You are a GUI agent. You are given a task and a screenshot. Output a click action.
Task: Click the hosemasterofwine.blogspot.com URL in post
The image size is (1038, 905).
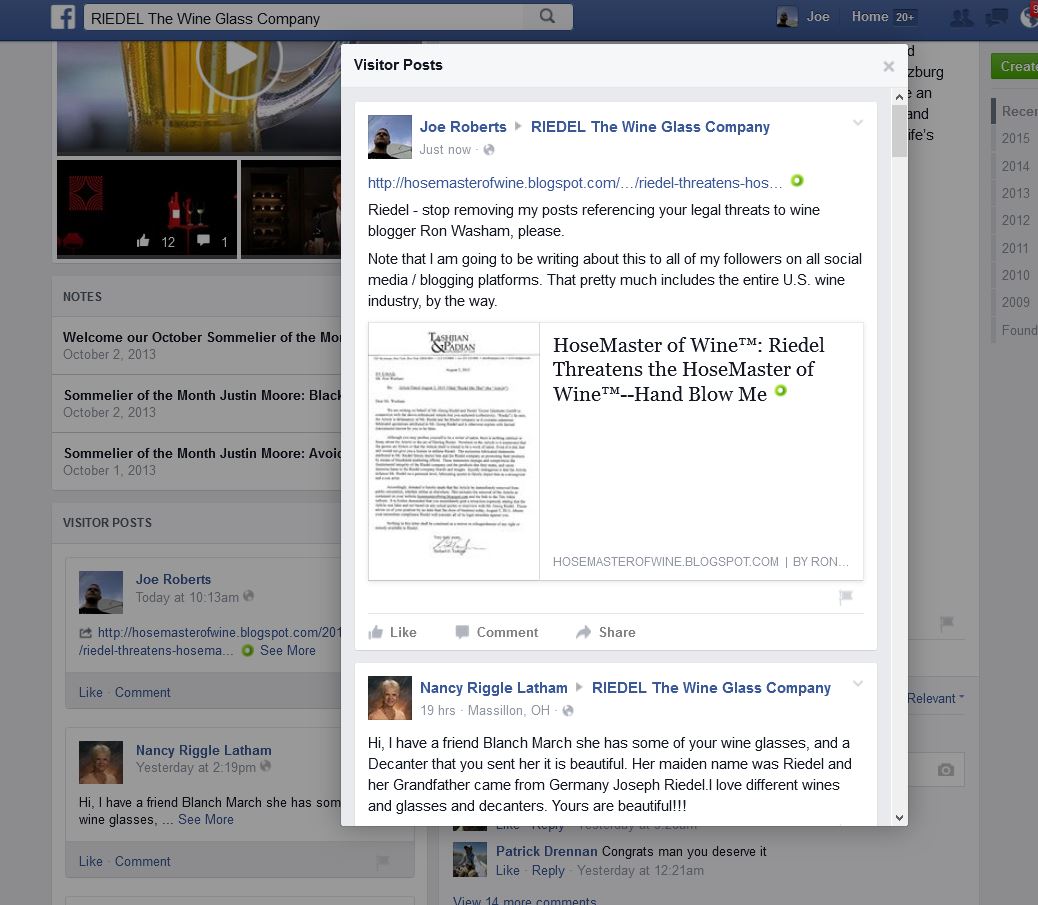coord(575,183)
